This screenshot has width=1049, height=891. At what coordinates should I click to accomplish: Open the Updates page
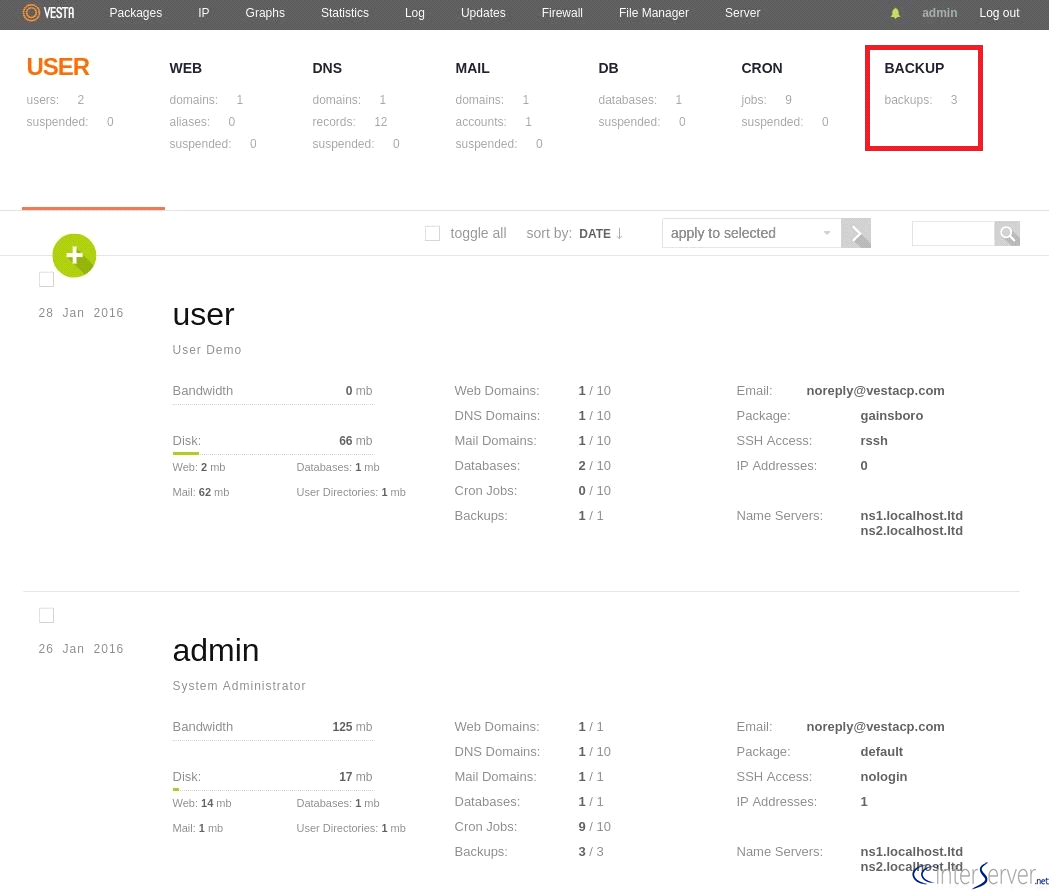483,13
